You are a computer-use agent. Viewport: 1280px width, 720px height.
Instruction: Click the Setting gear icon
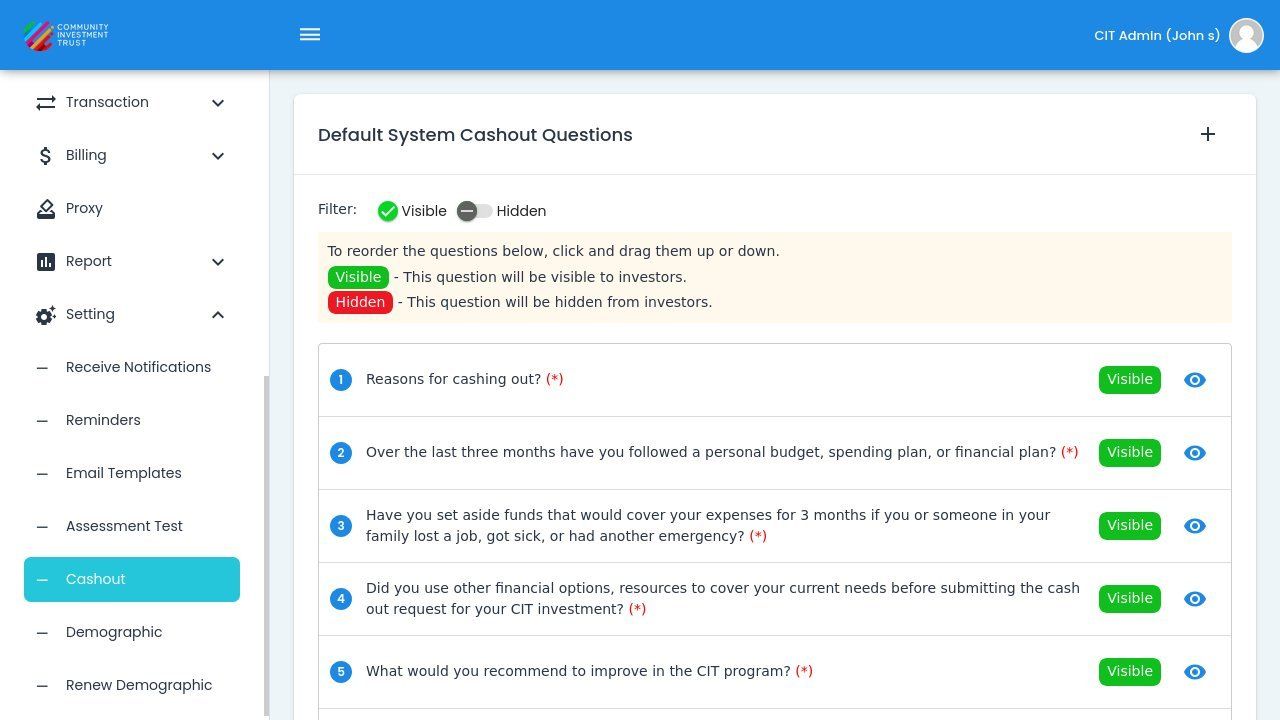[x=45, y=315]
